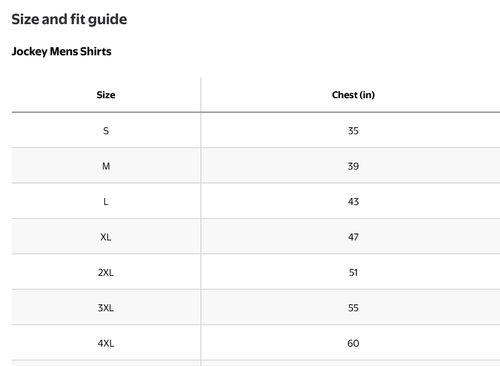Select the 3XL size cell
Screen dimensions: 500x366
point(106,308)
